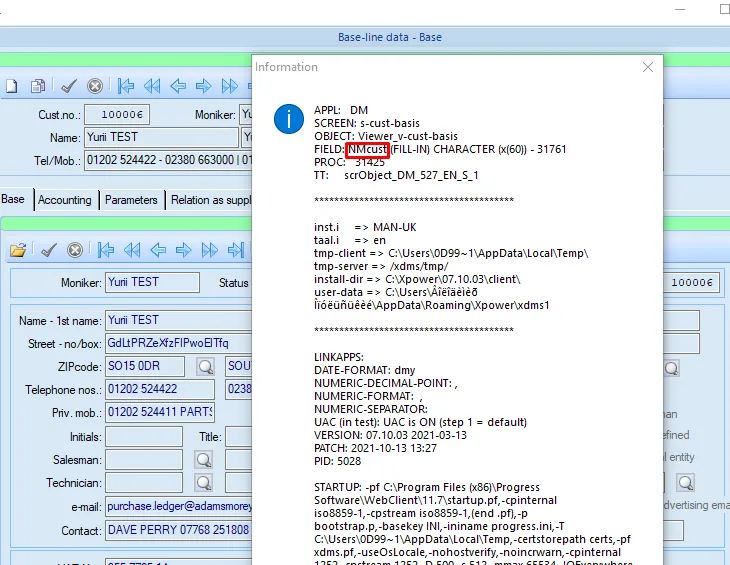730x565 pixels.
Task: Click the PID: 5028 line
Action: click(338, 461)
